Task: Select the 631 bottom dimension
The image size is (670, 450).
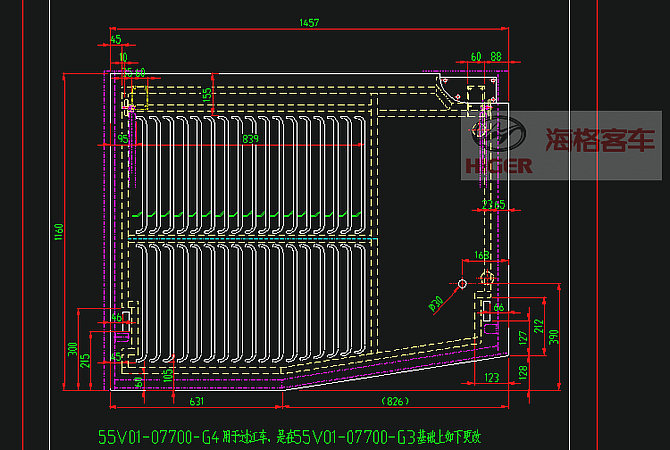Action: tap(197, 402)
